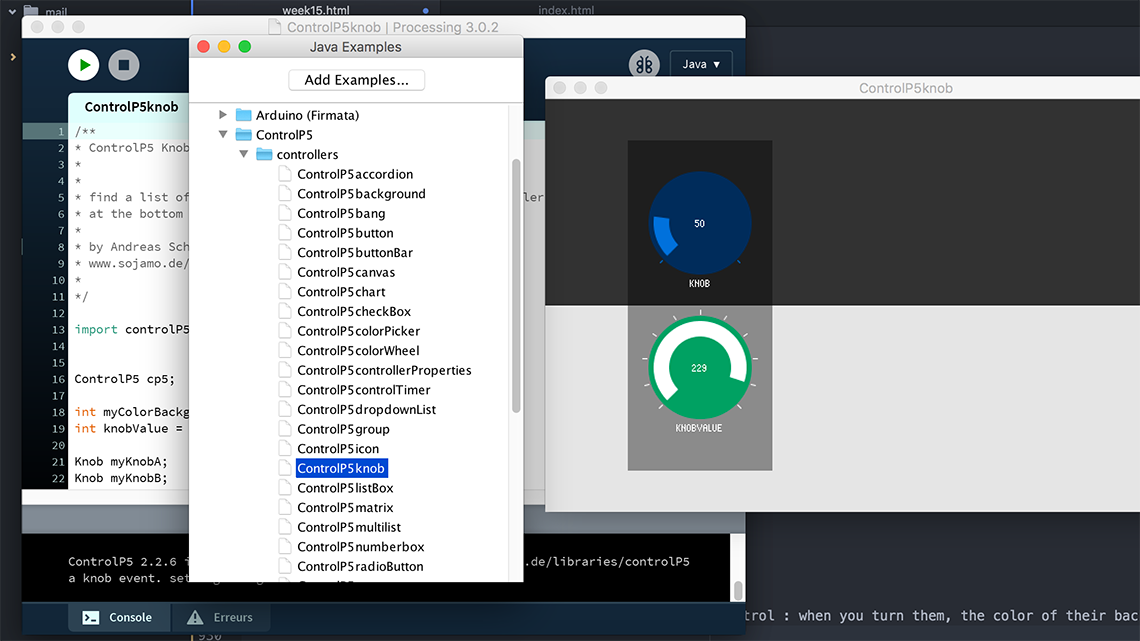Open the debugger butterfly icon
This screenshot has height=641, width=1140.
tap(644, 65)
